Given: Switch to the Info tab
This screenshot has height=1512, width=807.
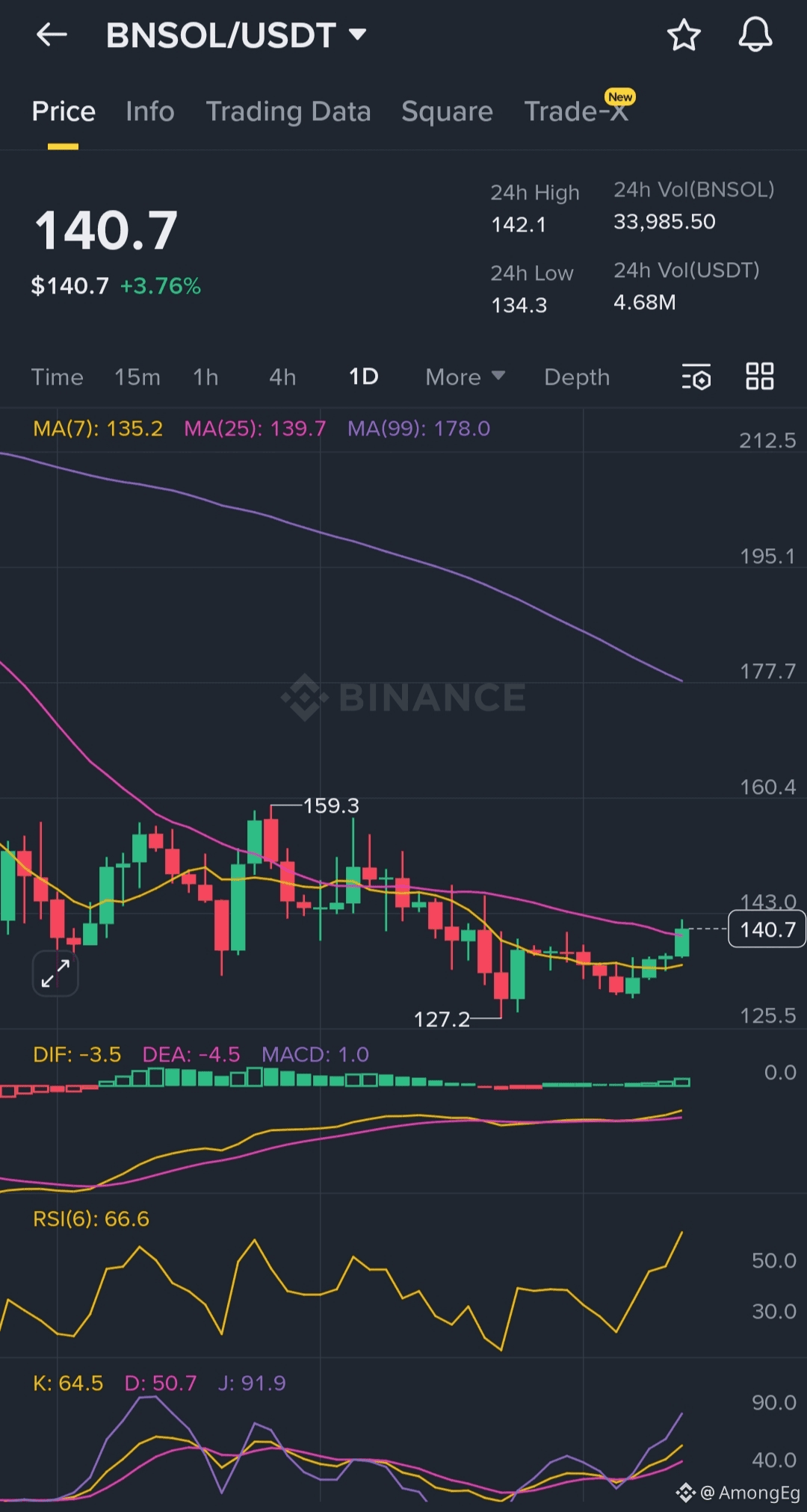Looking at the screenshot, I should (x=150, y=111).
